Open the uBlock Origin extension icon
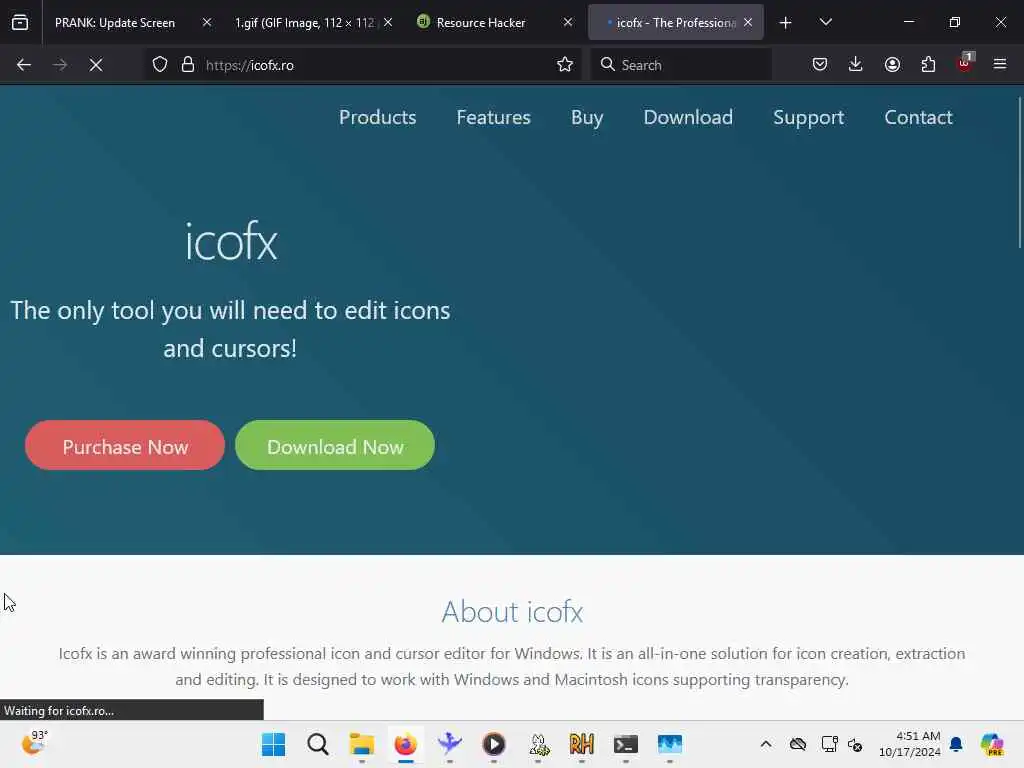The width and height of the screenshot is (1024, 768). (x=965, y=63)
